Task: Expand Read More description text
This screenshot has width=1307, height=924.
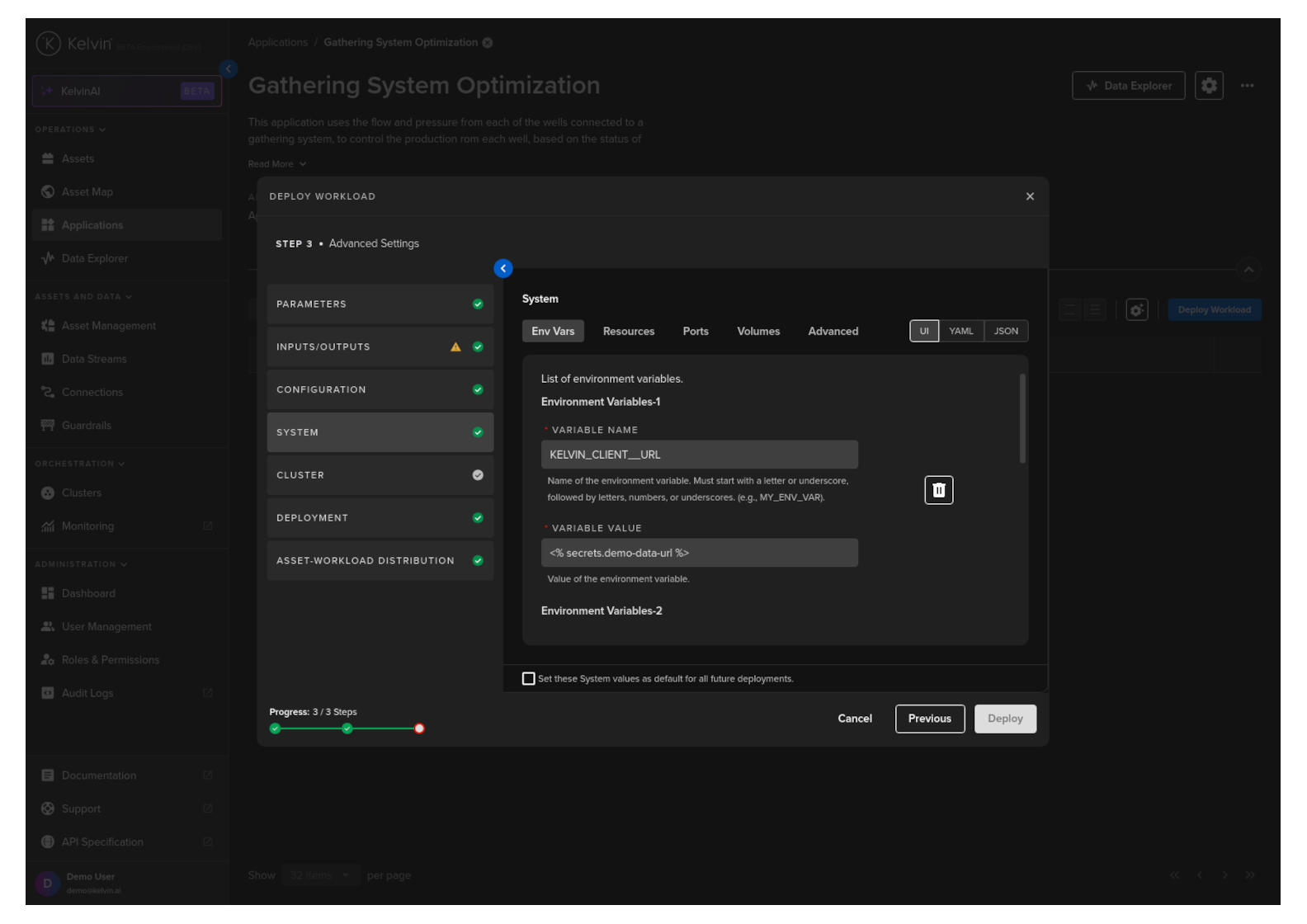Action: click(276, 164)
